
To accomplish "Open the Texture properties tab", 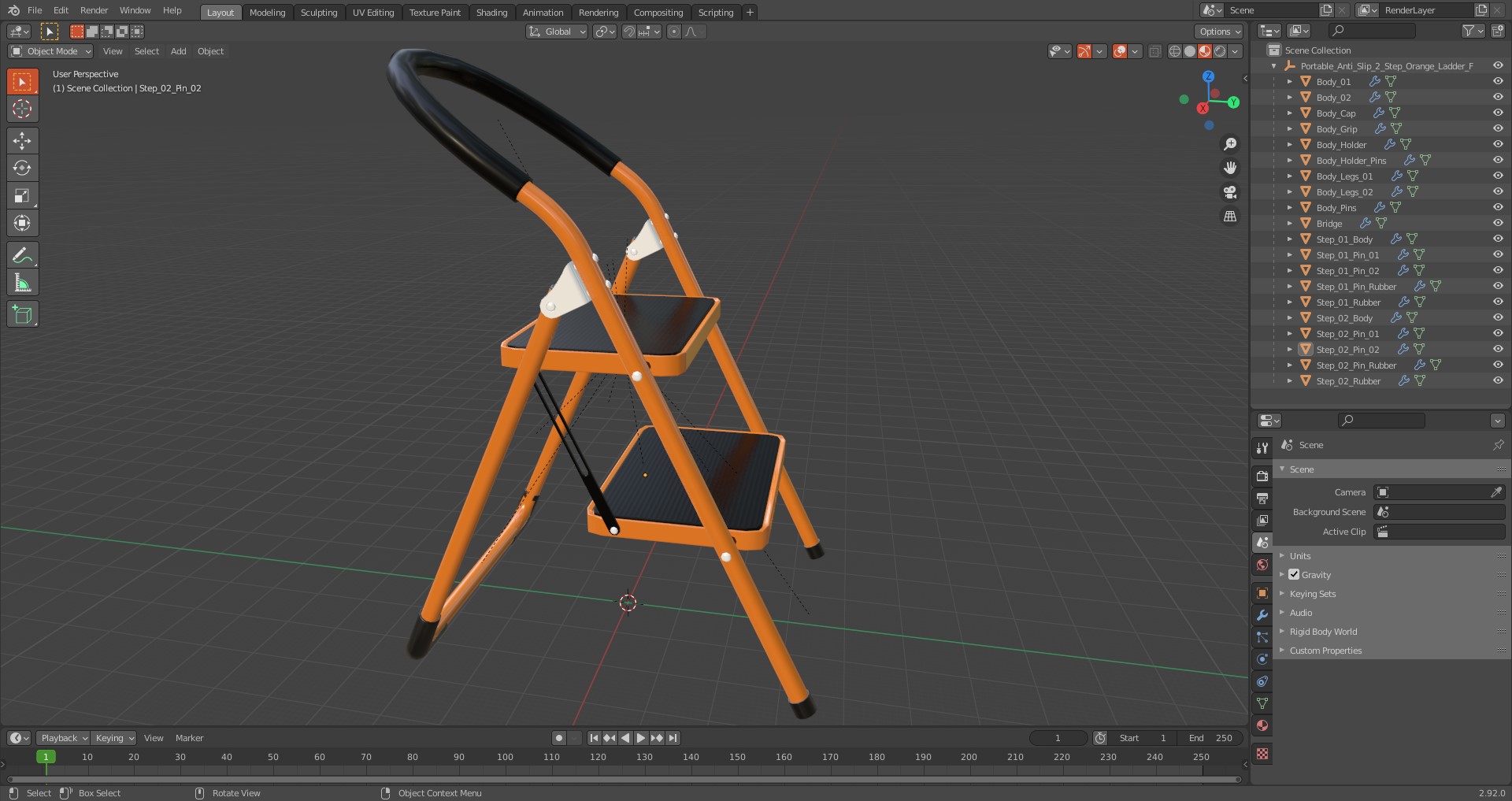I will (1262, 754).
